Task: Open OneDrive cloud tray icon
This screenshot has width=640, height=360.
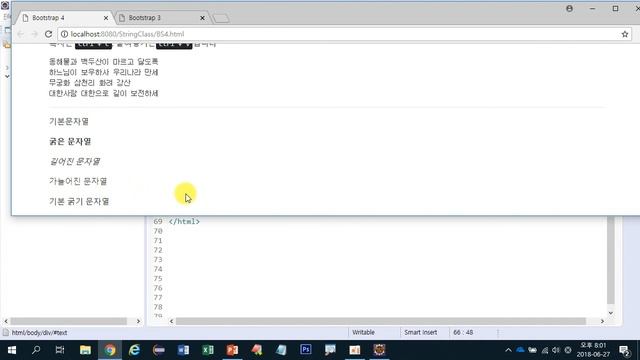Action: tap(520, 350)
